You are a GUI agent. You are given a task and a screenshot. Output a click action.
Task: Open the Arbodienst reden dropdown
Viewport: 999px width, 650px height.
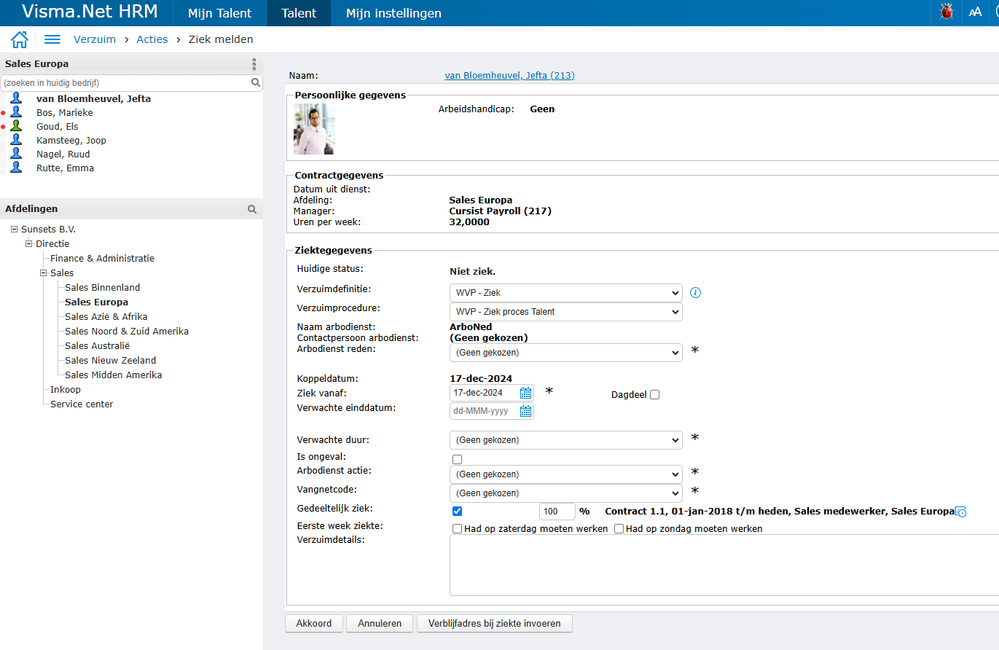click(x=566, y=352)
